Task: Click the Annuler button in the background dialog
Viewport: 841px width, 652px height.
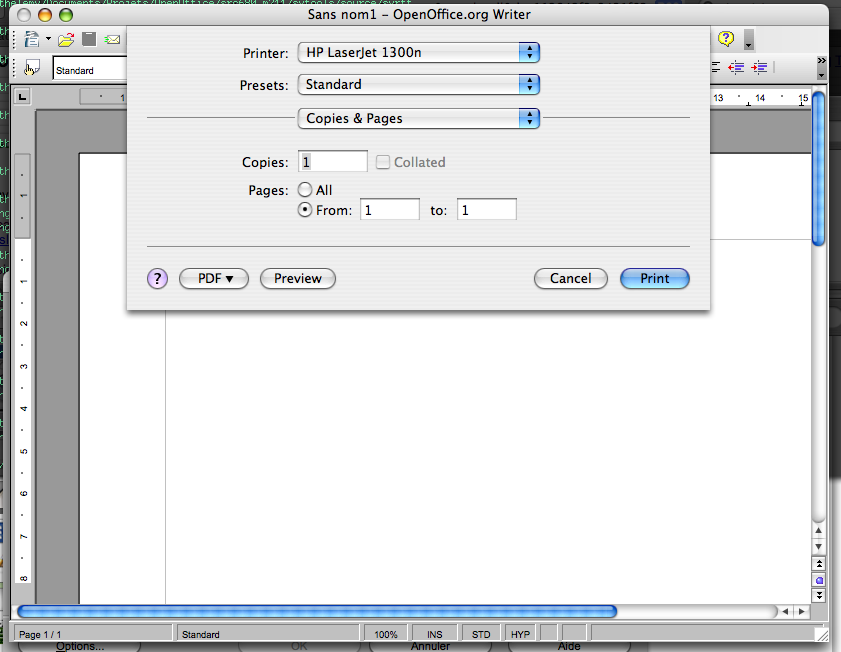Action: click(430, 647)
